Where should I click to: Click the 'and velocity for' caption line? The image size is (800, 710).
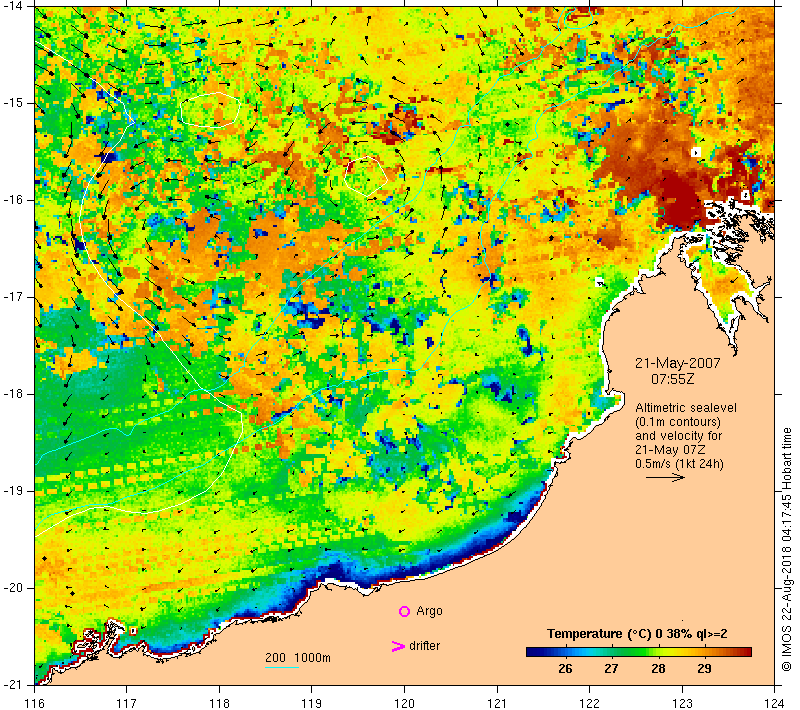tap(679, 436)
